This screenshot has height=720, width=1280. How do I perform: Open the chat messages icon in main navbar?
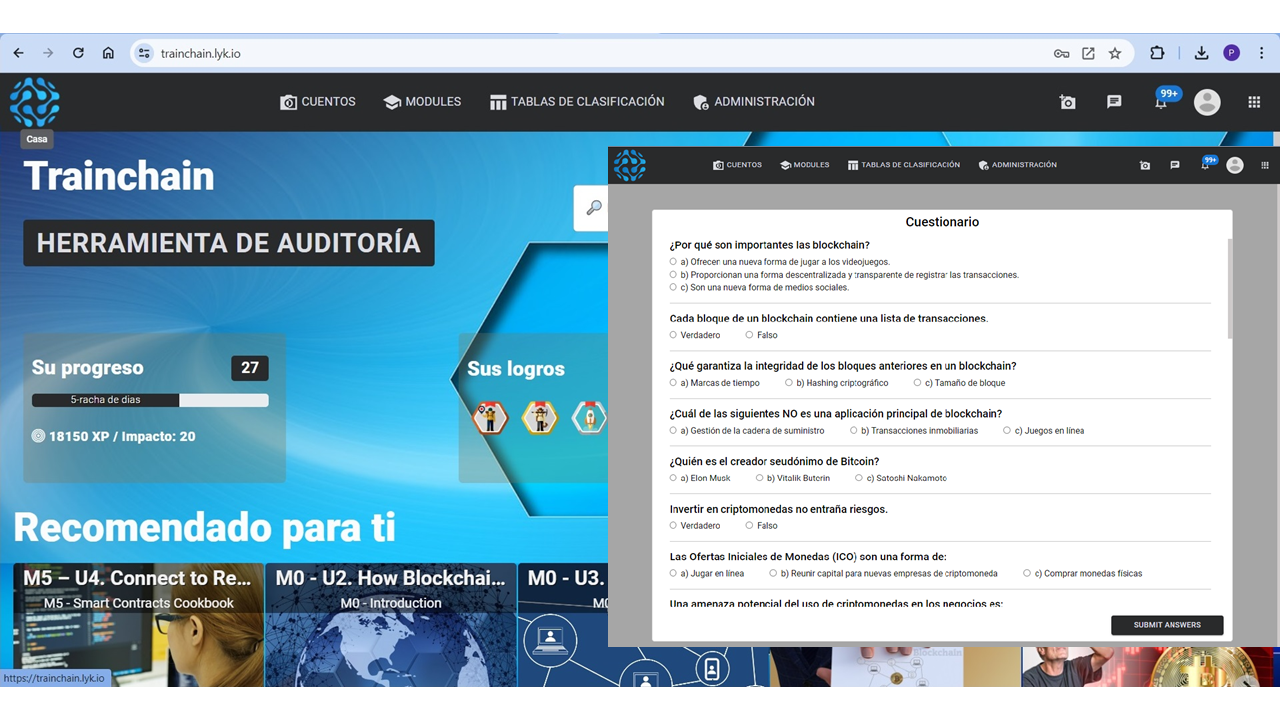pyautogui.click(x=1114, y=102)
